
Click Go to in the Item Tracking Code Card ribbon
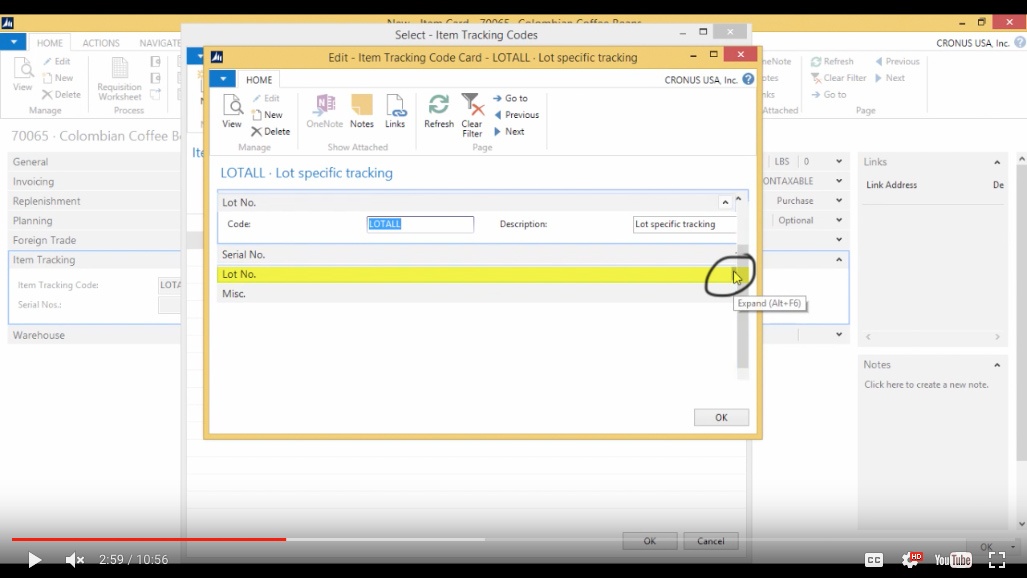(x=510, y=98)
